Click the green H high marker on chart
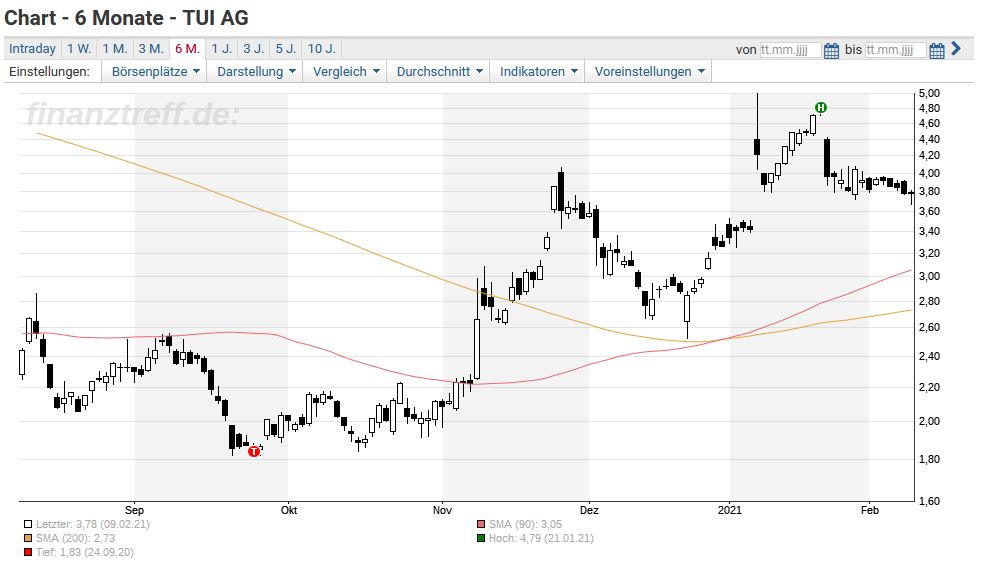 point(820,108)
